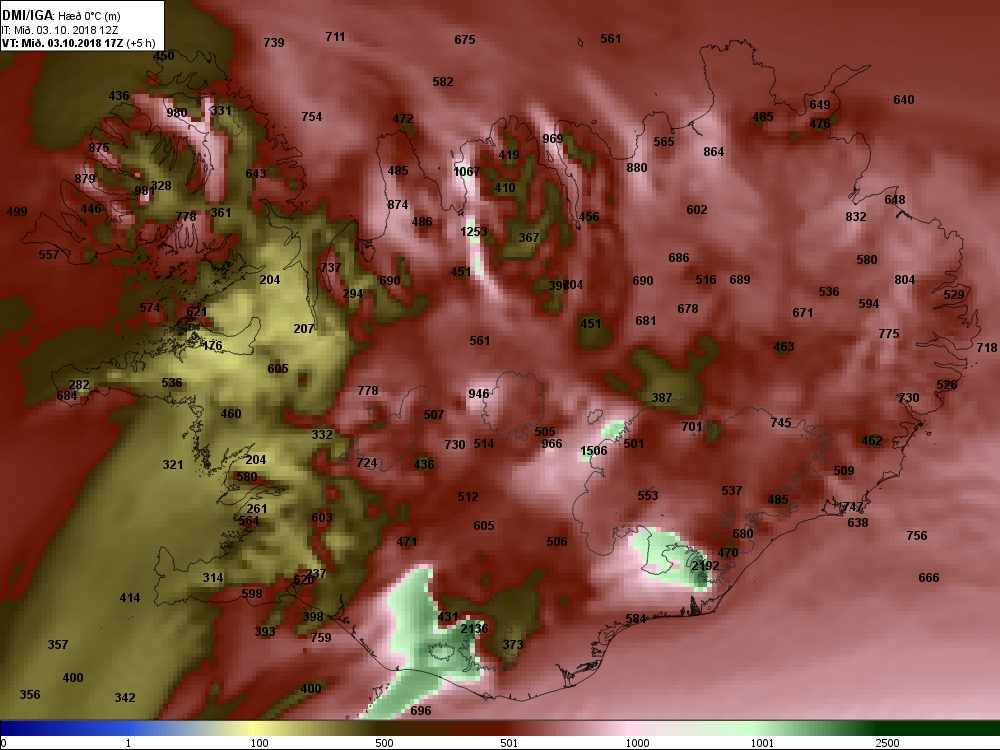This screenshot has width=1000, height=750.
Task: Select the 2136 height value
Action: (x=474, y=629)
